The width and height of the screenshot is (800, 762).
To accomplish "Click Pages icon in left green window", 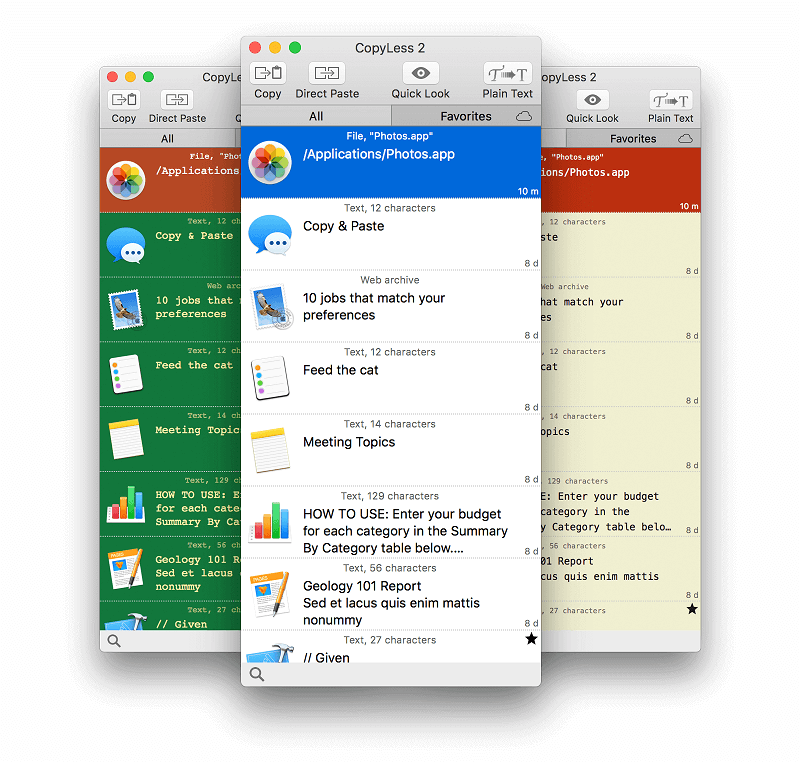I will 126,569.
